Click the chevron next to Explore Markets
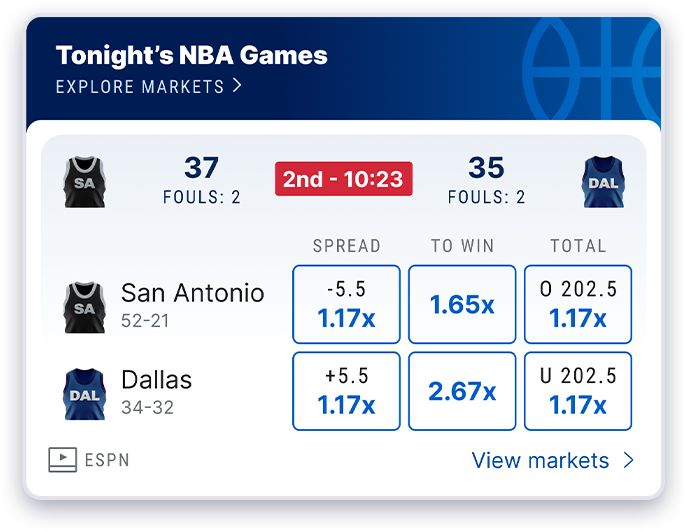This screenshot has width=687, height=531. click(237, 85)
